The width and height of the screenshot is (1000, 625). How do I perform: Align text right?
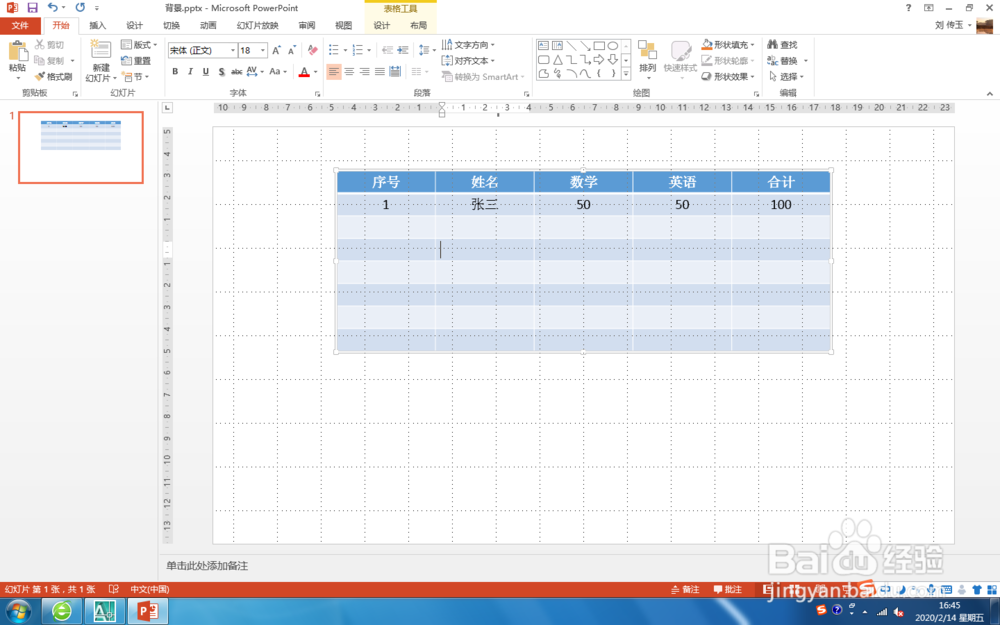(364, 71)
